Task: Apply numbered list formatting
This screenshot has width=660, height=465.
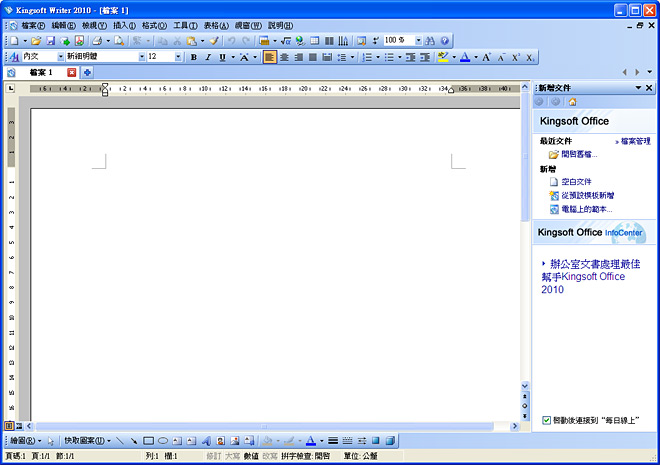Action: [x=367, y=57]
